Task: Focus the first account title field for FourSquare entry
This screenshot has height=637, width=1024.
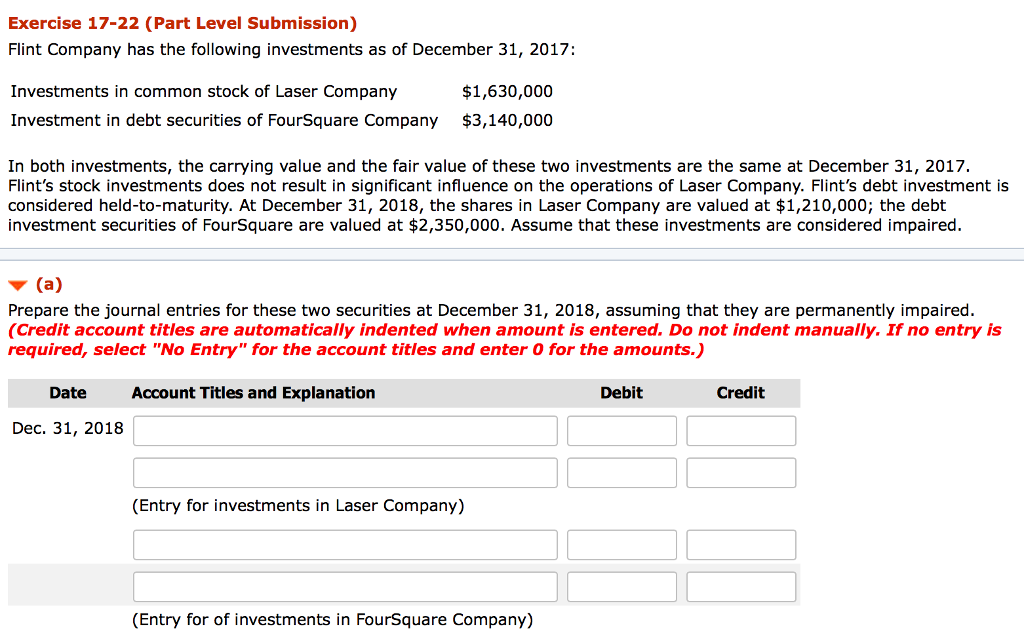Action: (x=345, y=545)
